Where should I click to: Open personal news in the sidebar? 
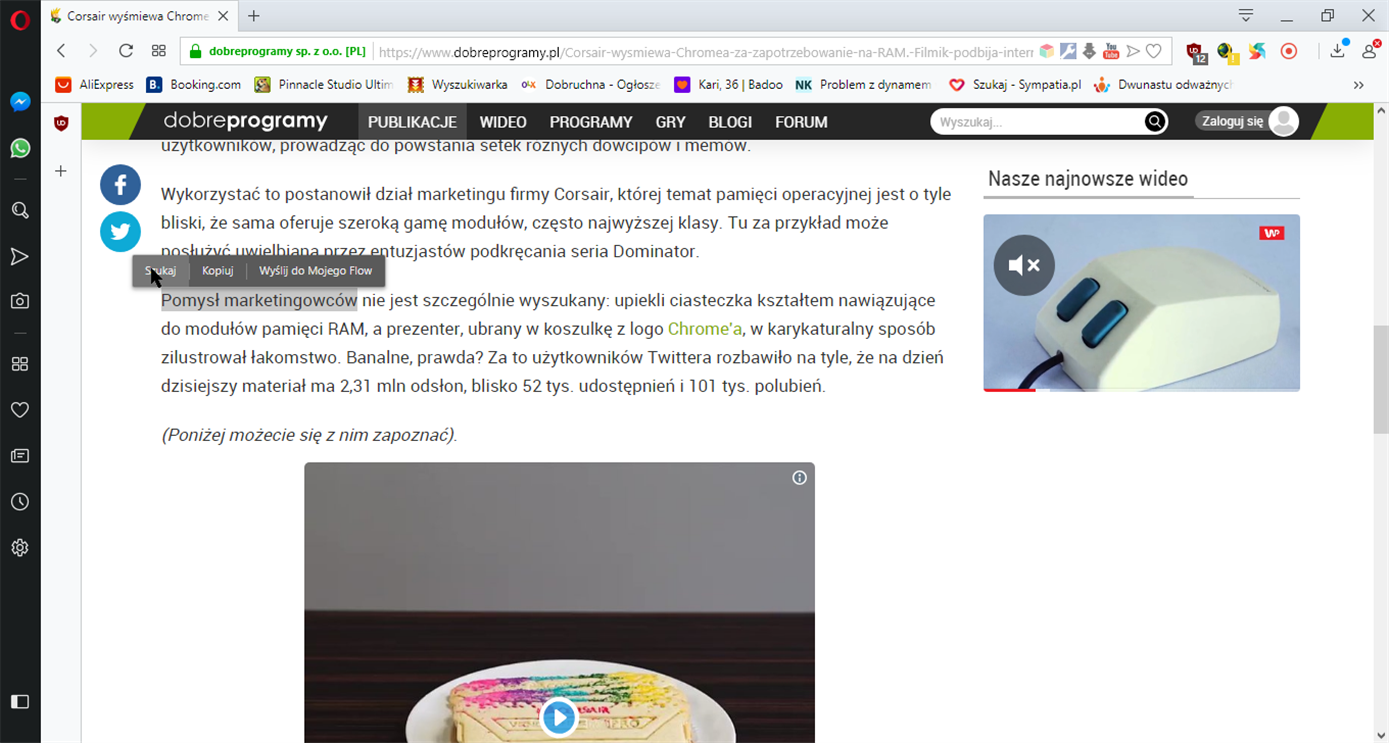point(20,456)
